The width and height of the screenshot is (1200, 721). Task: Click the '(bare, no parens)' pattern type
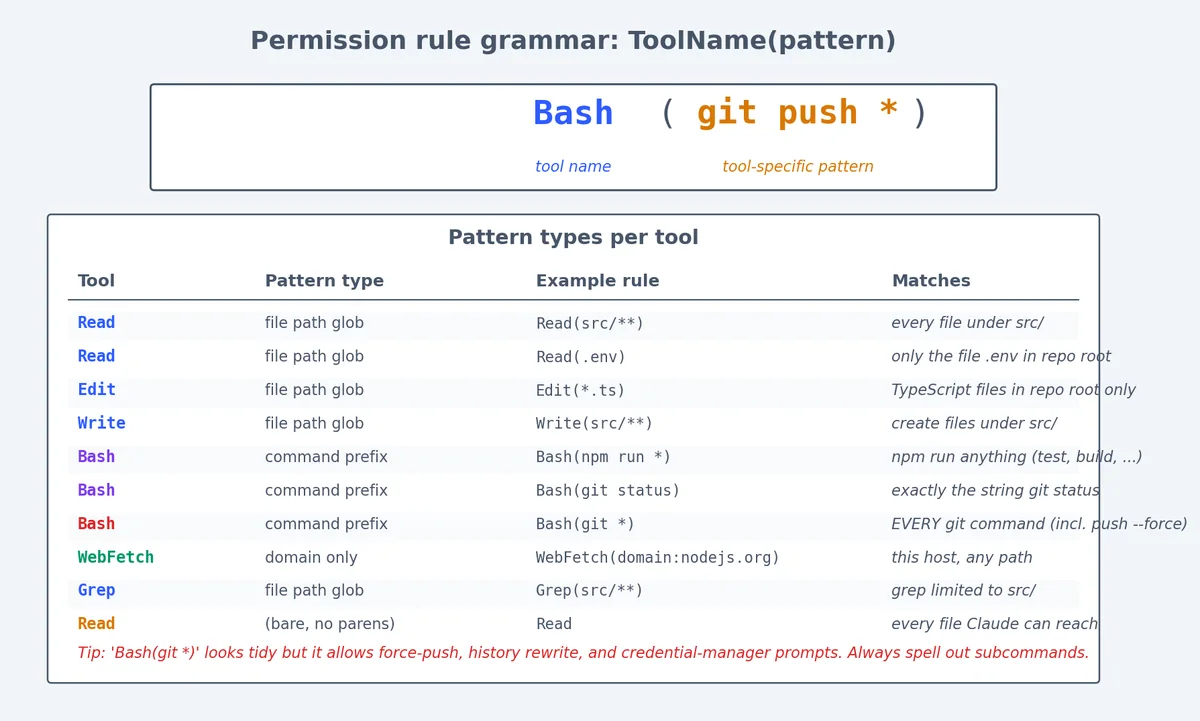click(x=330, y=625)
